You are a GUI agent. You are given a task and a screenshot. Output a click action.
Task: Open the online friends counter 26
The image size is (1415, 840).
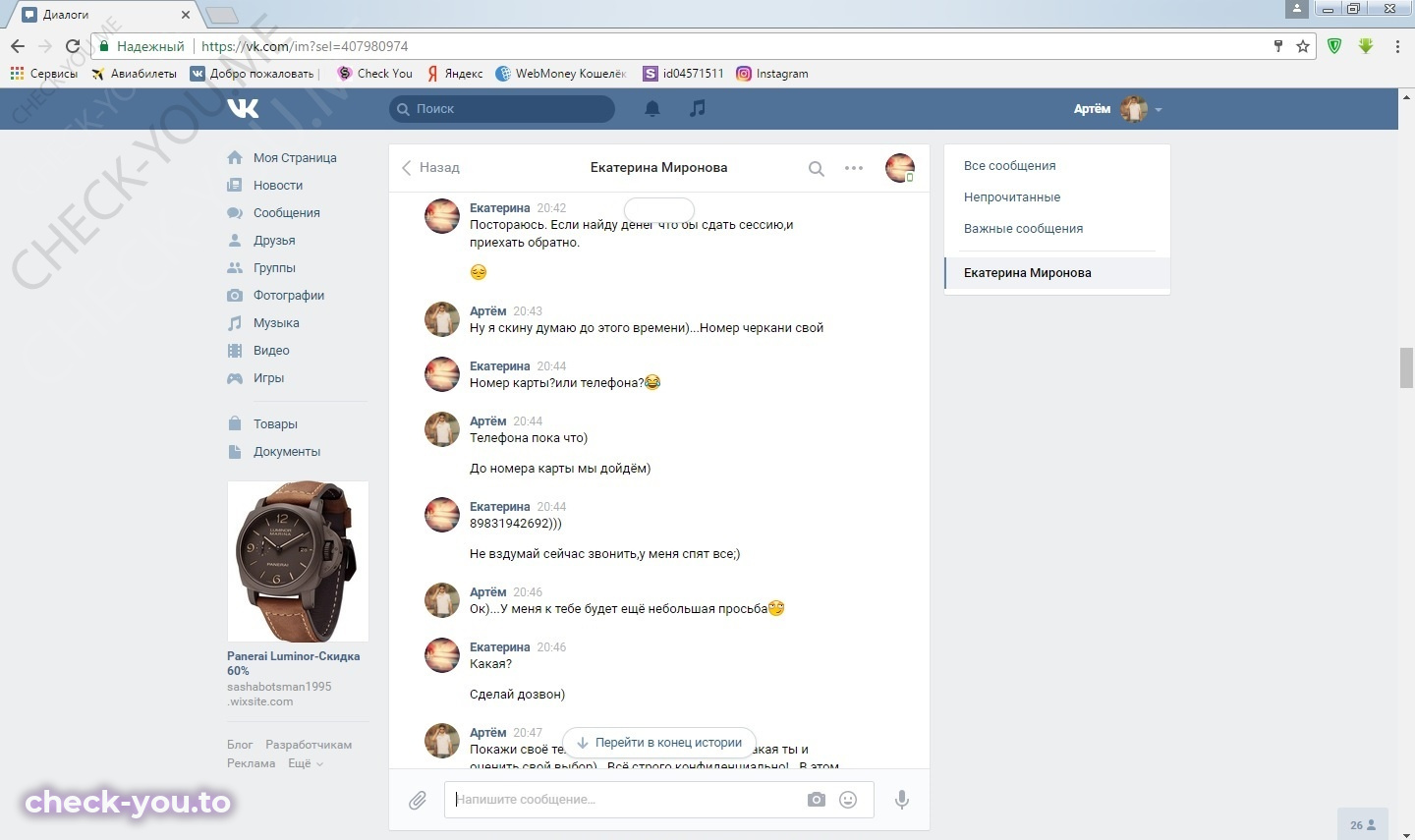coord(1363,825)
